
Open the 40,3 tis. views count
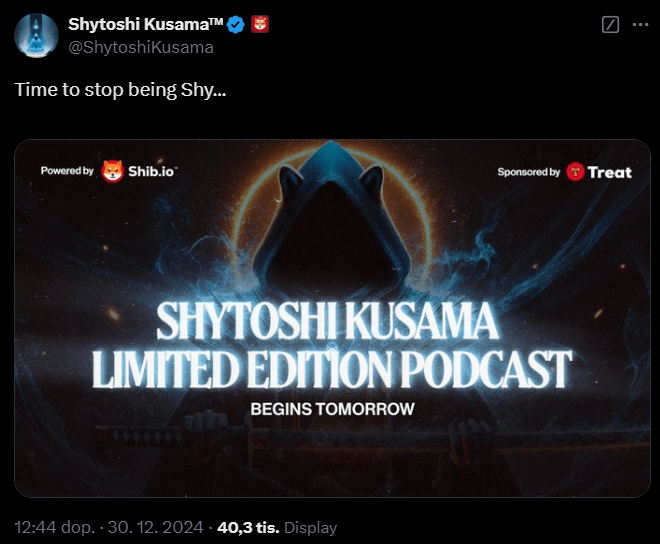coord(248,527)
